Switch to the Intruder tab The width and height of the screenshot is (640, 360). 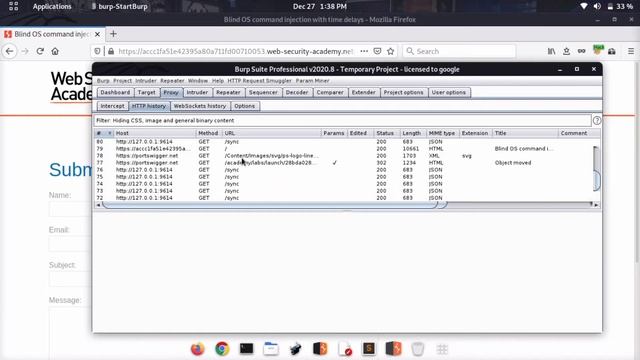click(197, 93)
